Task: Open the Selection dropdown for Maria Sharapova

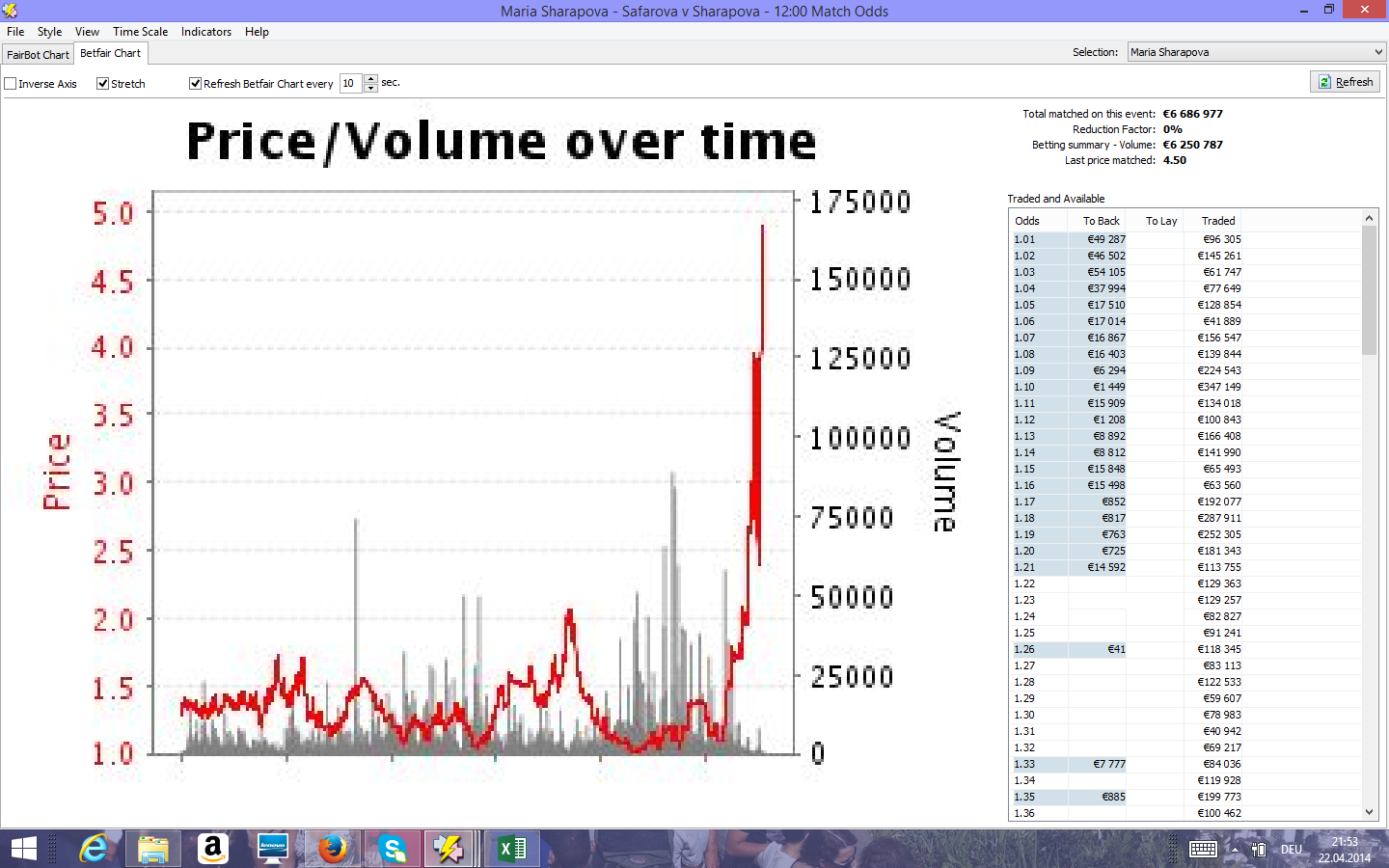Action: click(x=1256, y=52)
